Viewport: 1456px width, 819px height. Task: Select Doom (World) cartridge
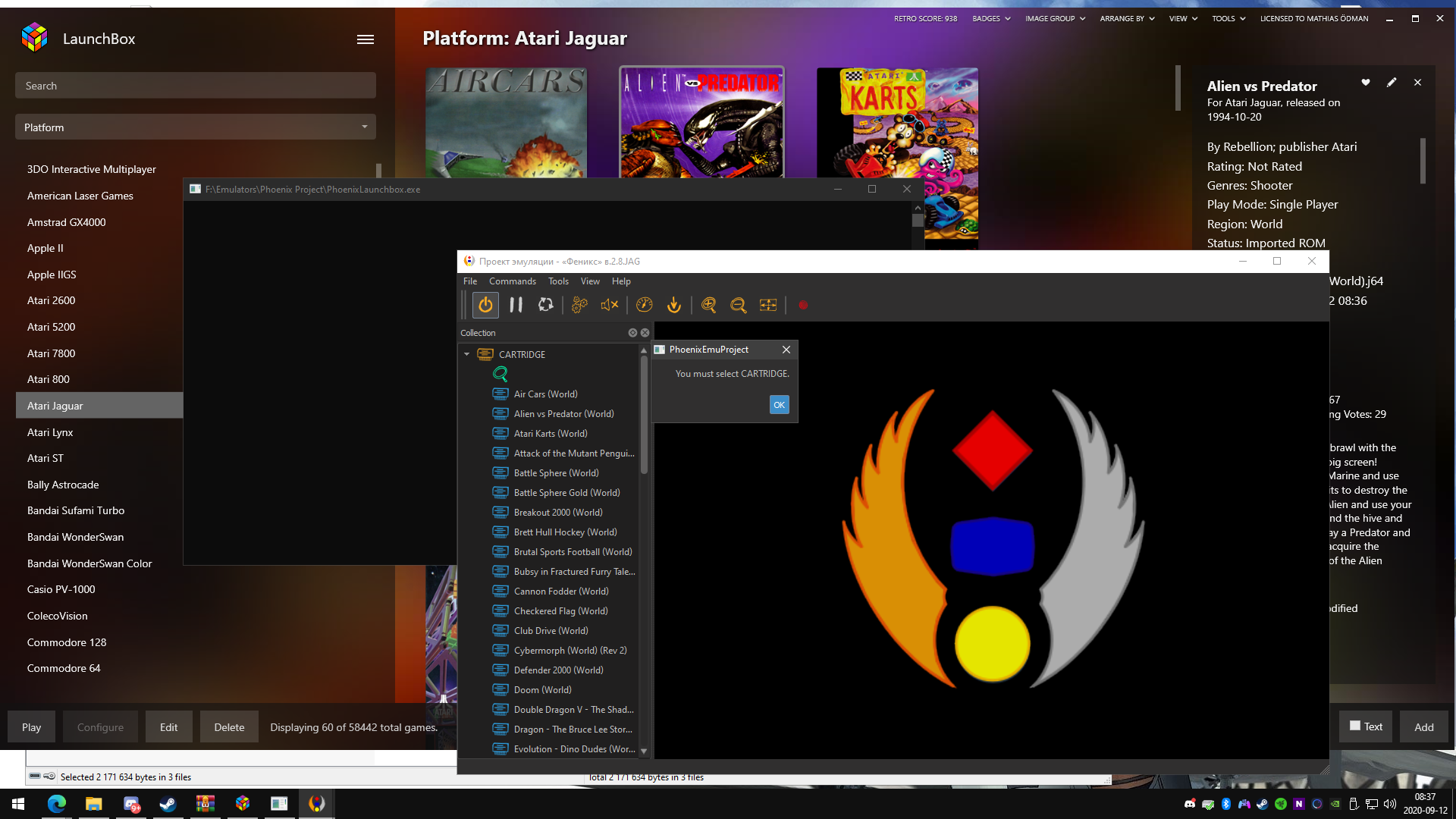542,690
